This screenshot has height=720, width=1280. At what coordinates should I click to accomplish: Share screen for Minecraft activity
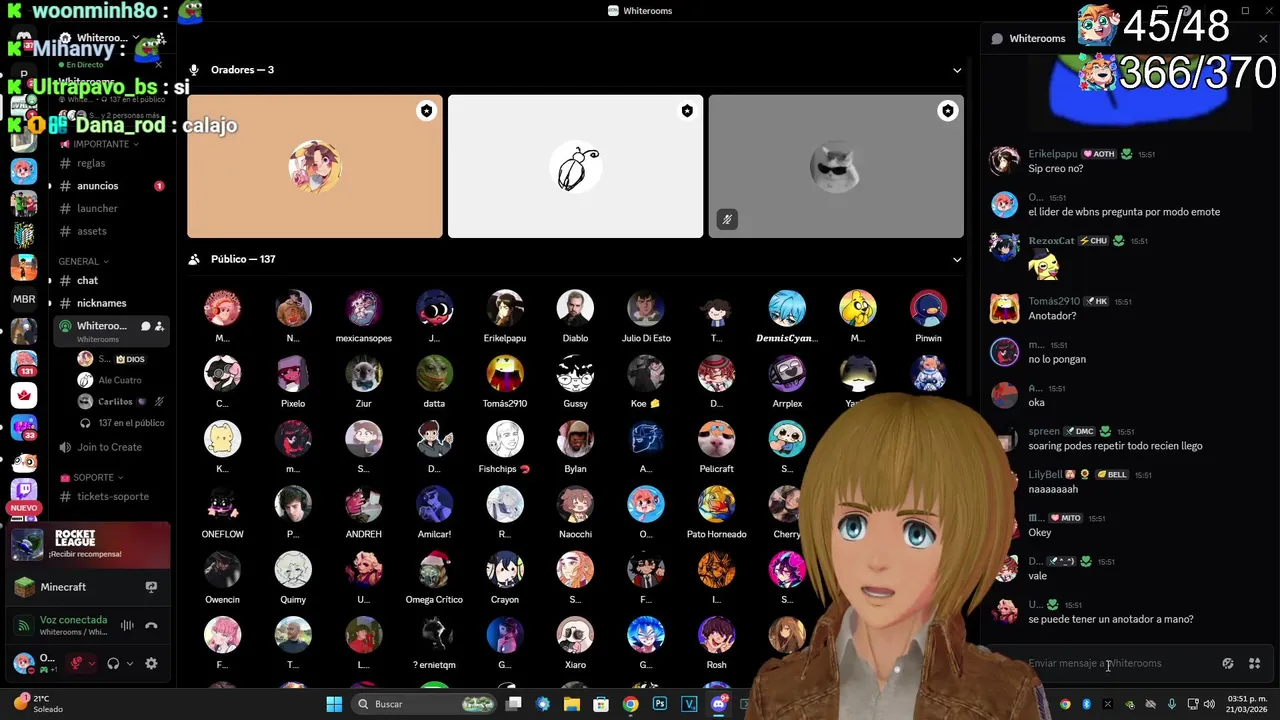click(151, 587)
